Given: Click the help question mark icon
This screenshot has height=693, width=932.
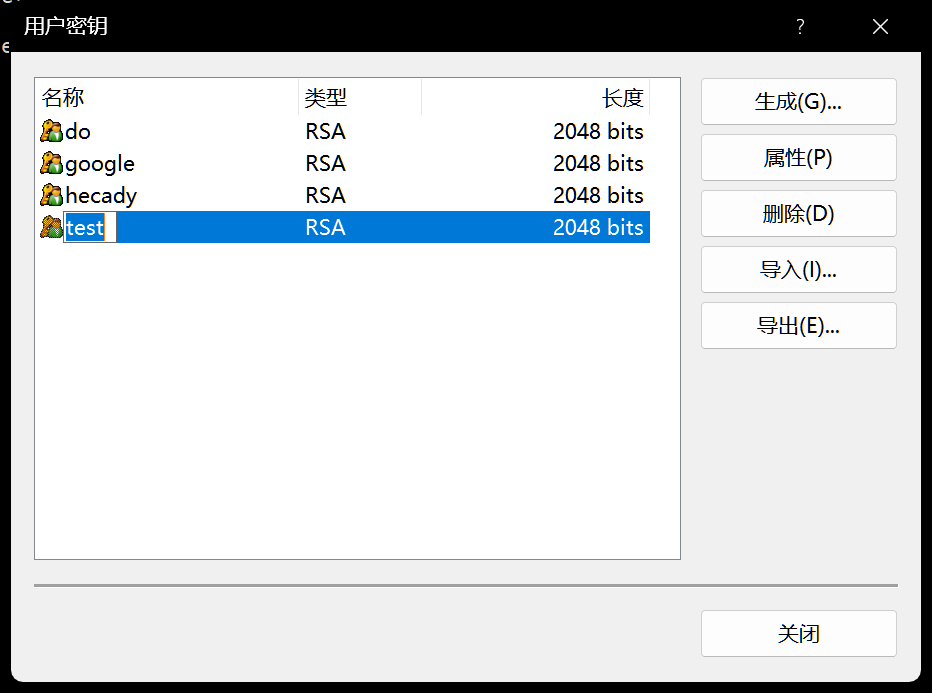Looking at the screenshot, I should [800, 27].
